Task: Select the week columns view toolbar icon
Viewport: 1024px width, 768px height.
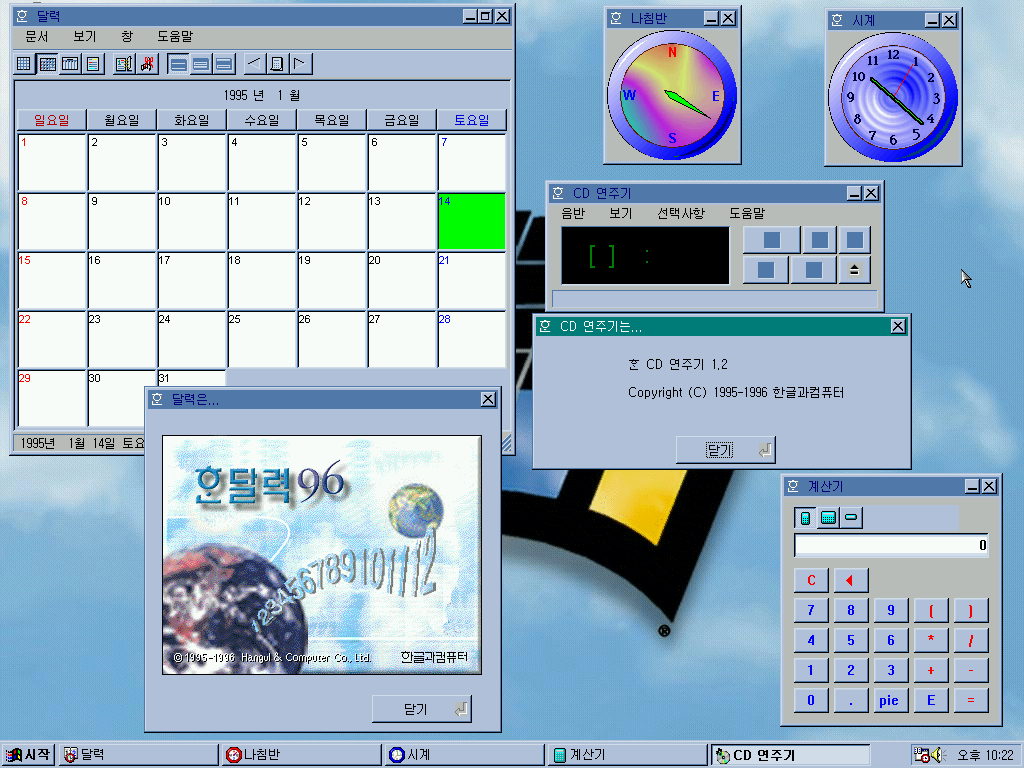Action: pos(70,63)
